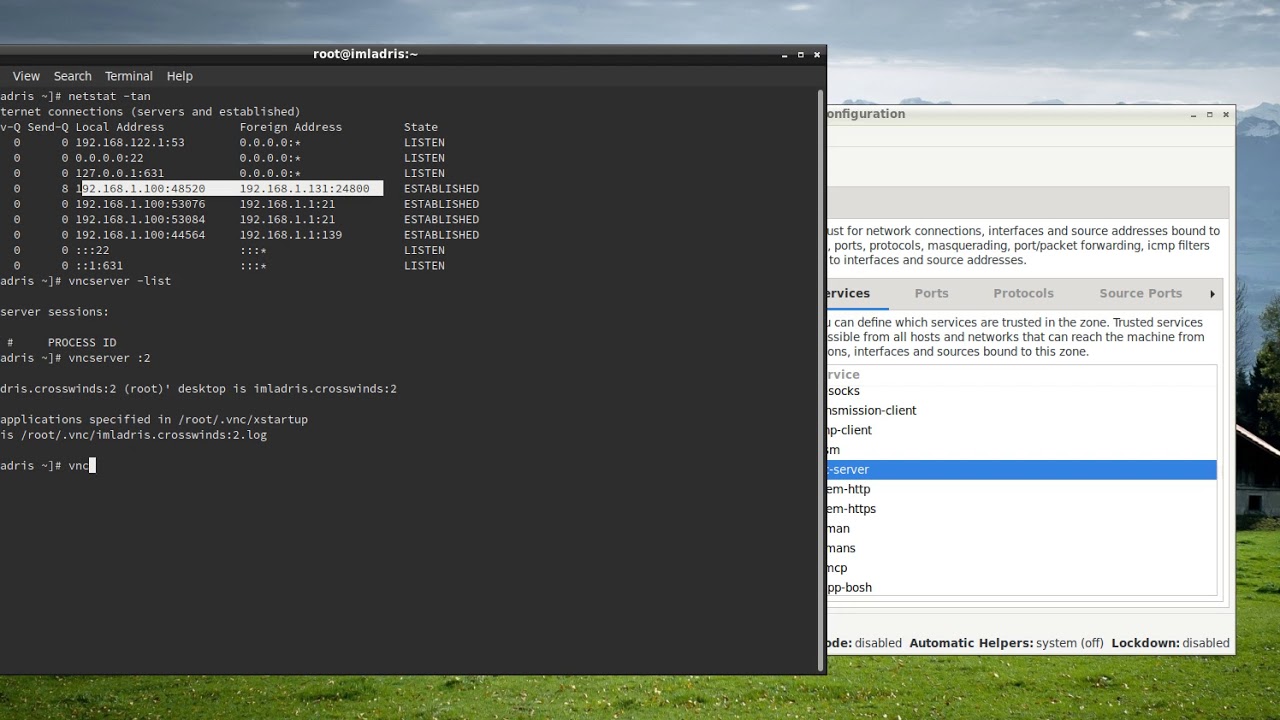
Task: Switch to the Ports tab in firewall window
Action: coord(931,293)
